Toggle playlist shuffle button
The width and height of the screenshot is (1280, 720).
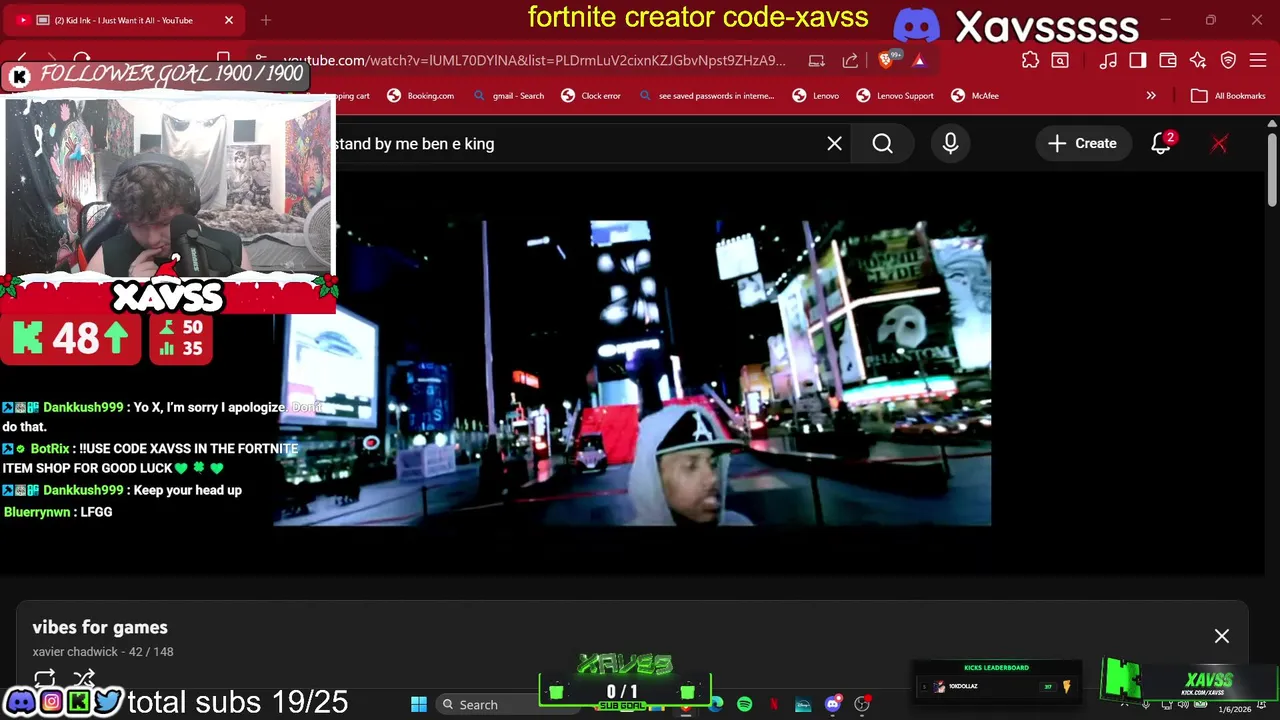pyautogui.click(x=84, y=678)
